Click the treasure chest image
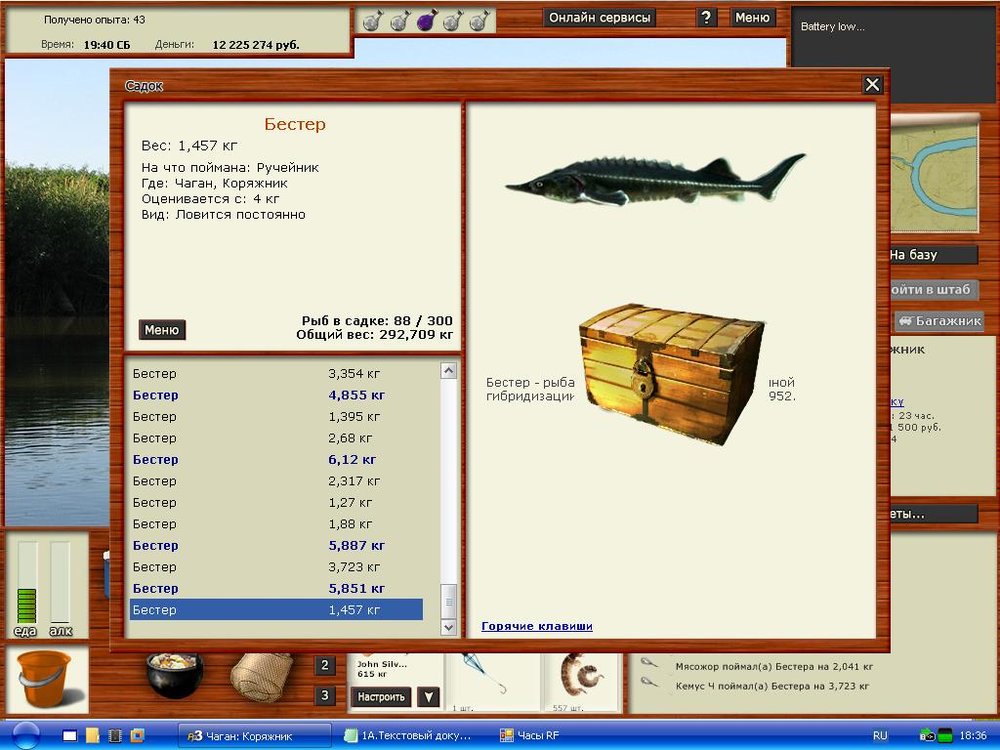Viewport: 1000px width, 750px height. point(671,374)
